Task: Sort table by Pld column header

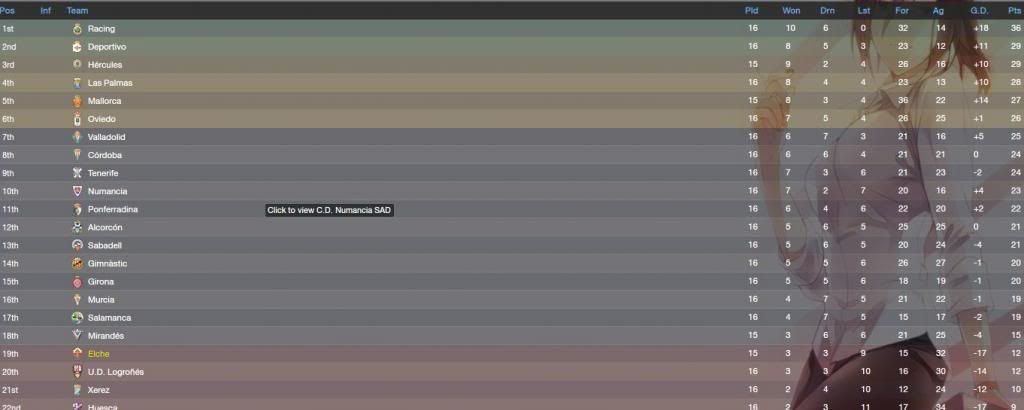Action: 752,10
